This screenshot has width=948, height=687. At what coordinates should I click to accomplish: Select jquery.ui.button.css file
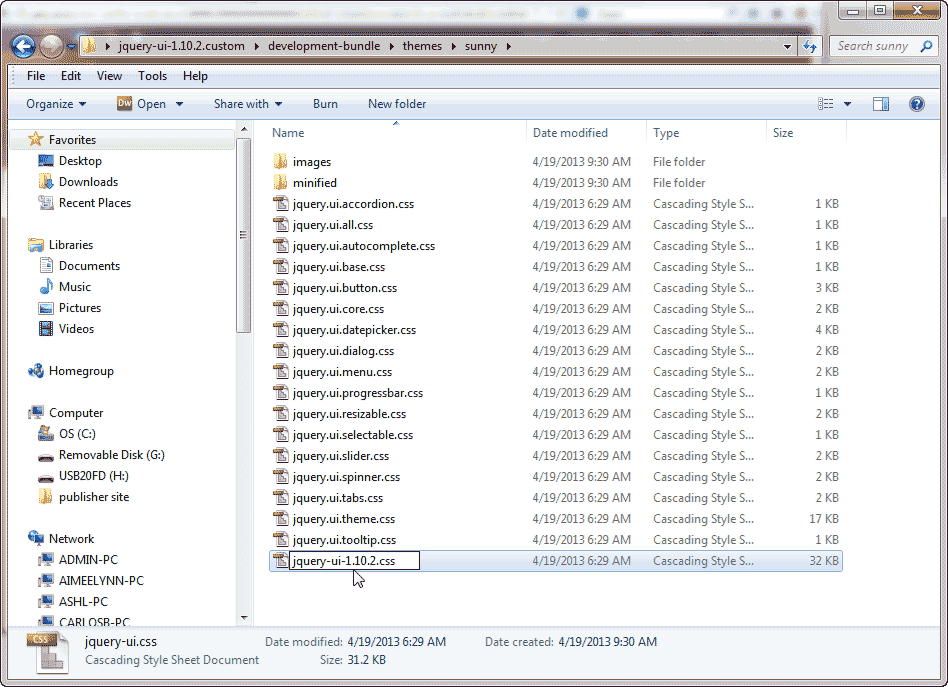click(345, 288)
